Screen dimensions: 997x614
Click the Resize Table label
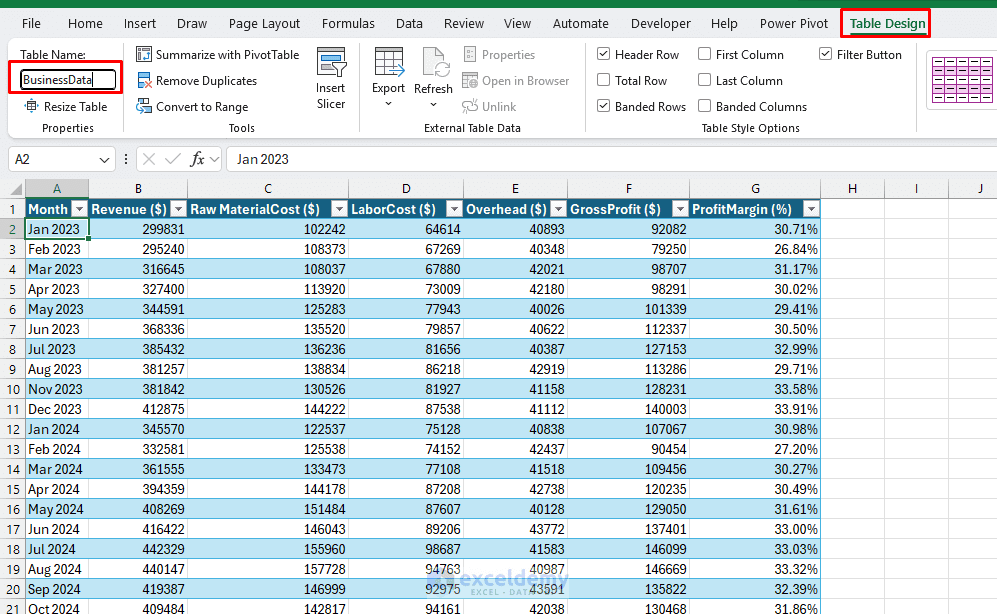(x=76, y=107)
